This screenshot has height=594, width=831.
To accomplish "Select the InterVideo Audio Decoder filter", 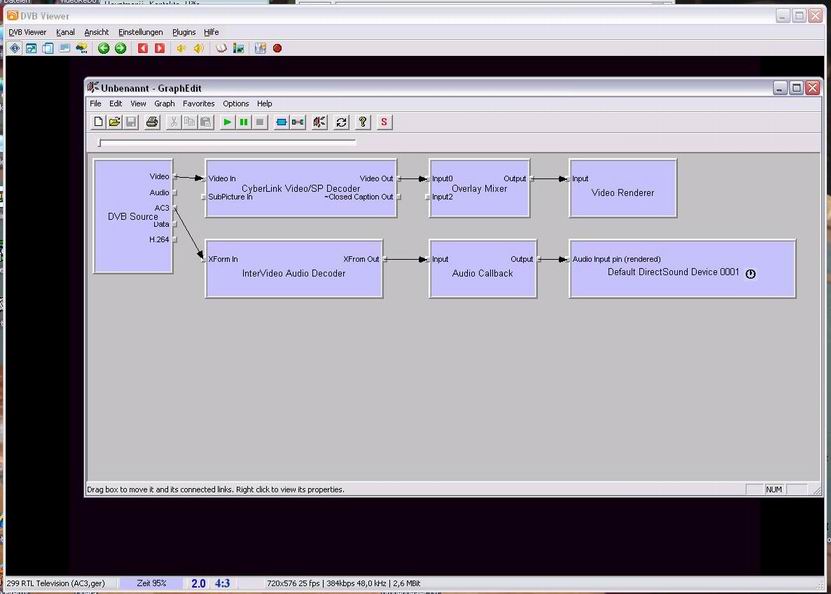I will (293, 273).
